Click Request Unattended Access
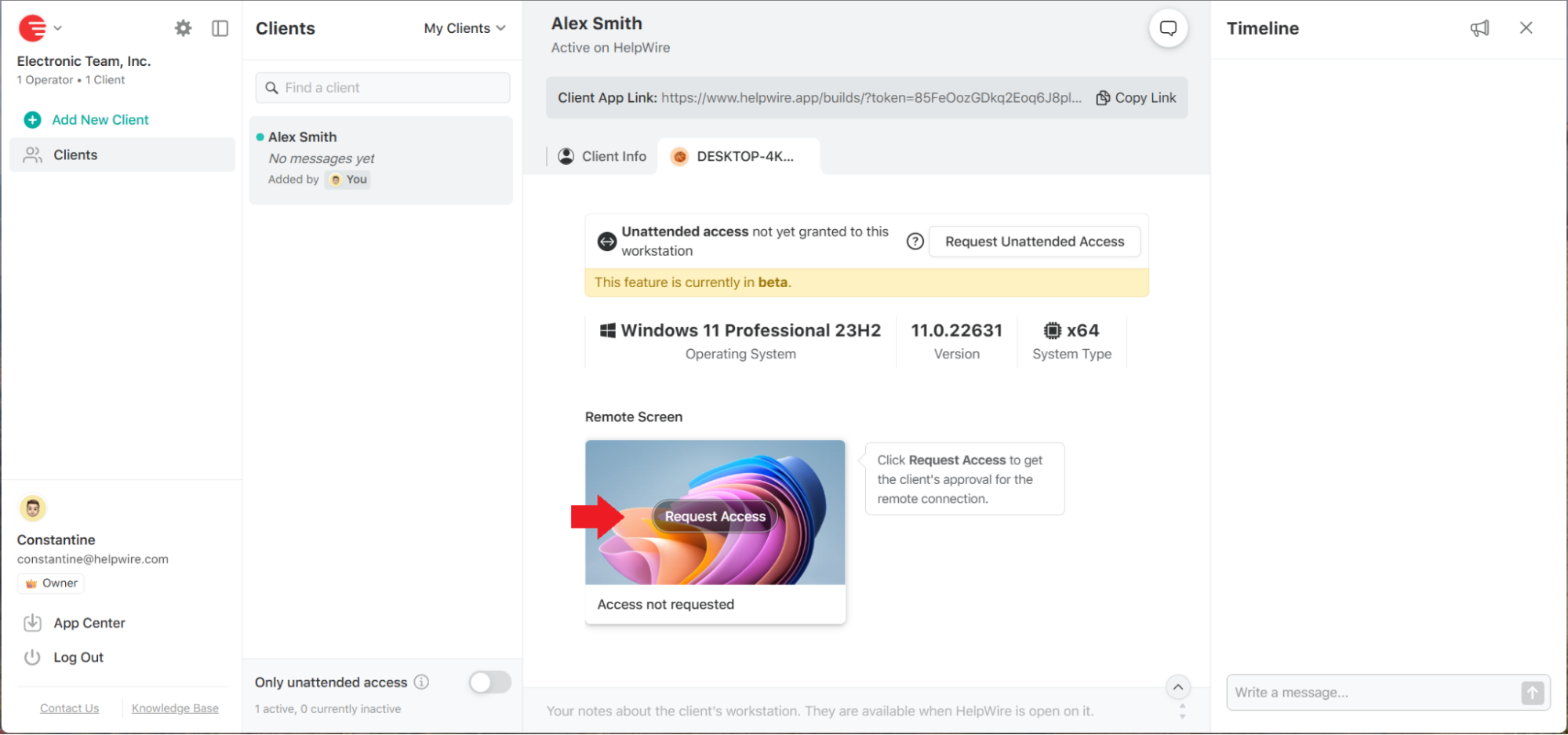This screenshot has width=1568, height=735. click(1034, 242)
